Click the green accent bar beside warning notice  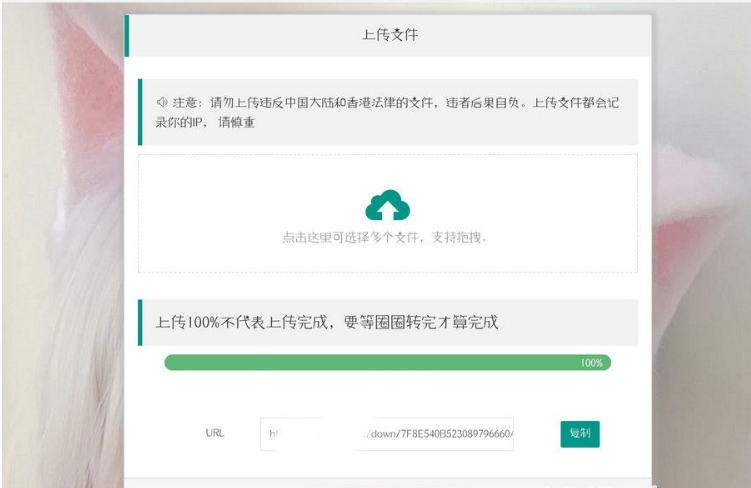click(140, 112)
